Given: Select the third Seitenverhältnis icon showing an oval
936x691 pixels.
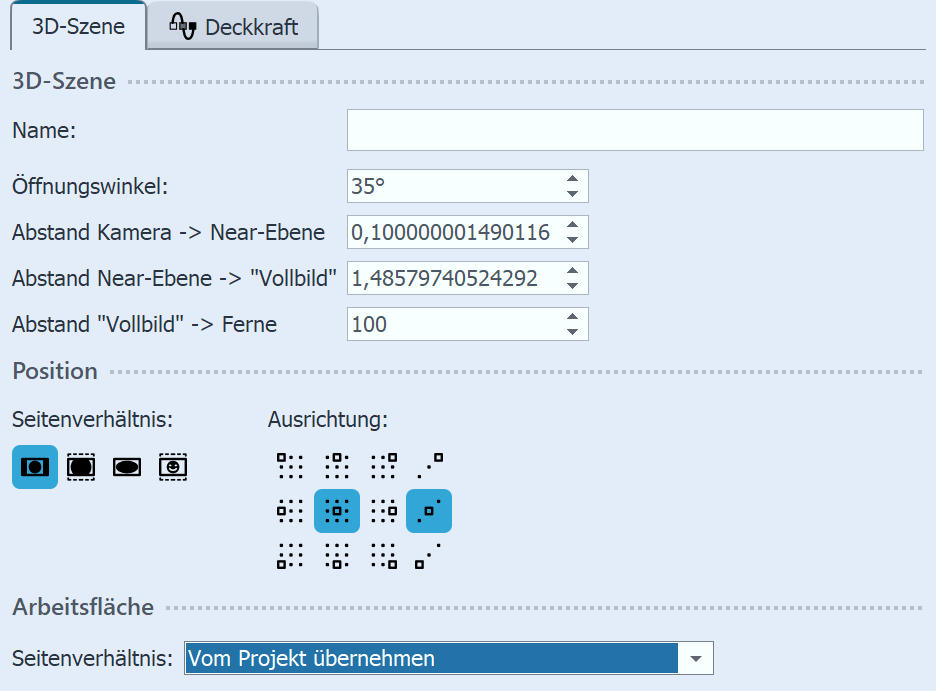Looking at the screenshot, I should (x=127, y=466).
